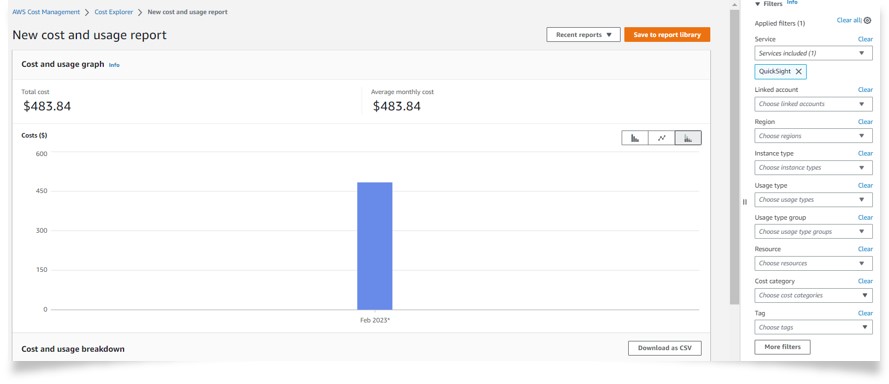Screen dimensions: 889x384
Task: Expand the Services included dropdown
Action: click(813, 53)
